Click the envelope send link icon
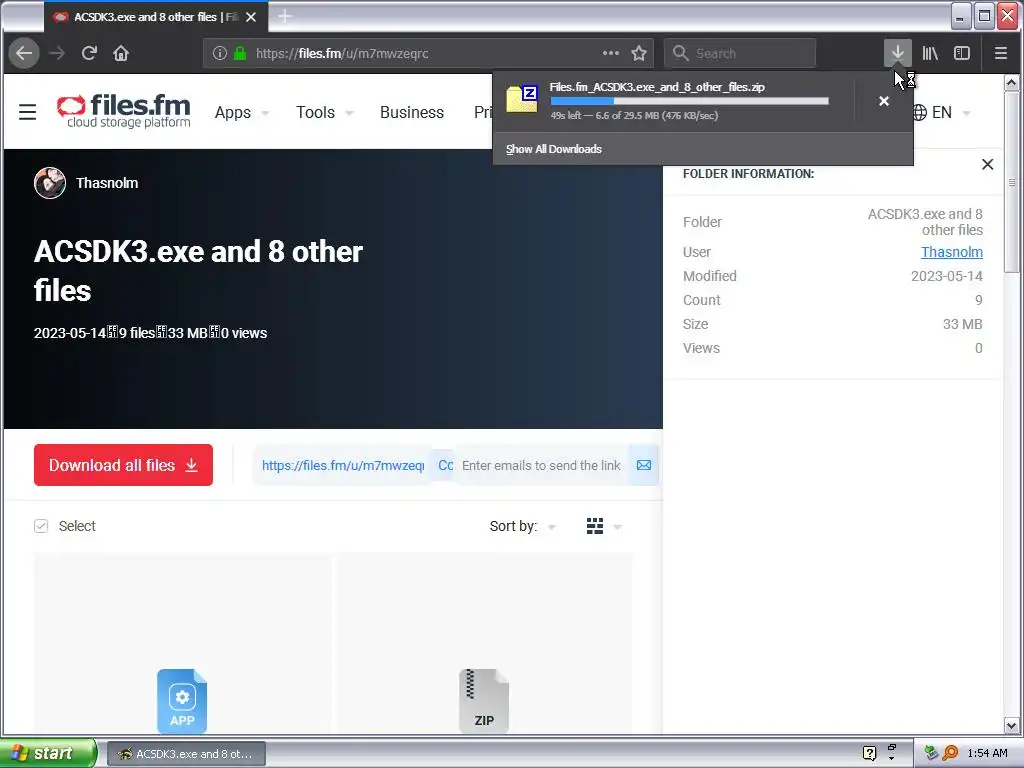Viewport: 1024px width, 768px height. pos(644,465)
